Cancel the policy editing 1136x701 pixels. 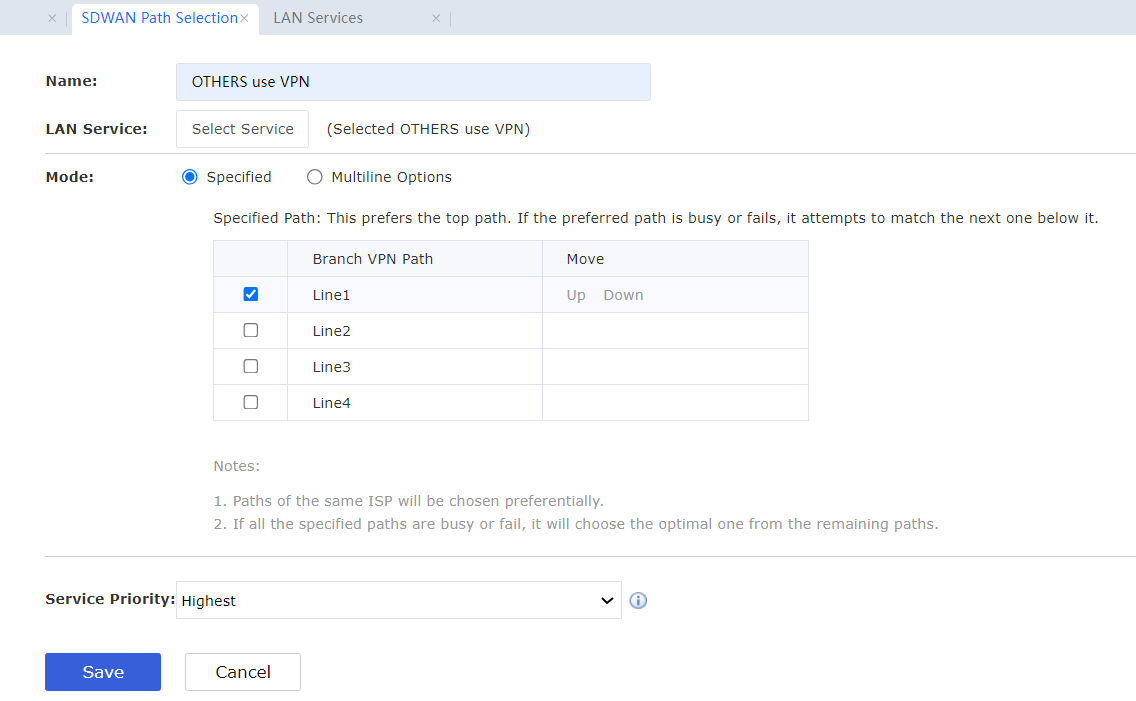(x=243, y=672)
